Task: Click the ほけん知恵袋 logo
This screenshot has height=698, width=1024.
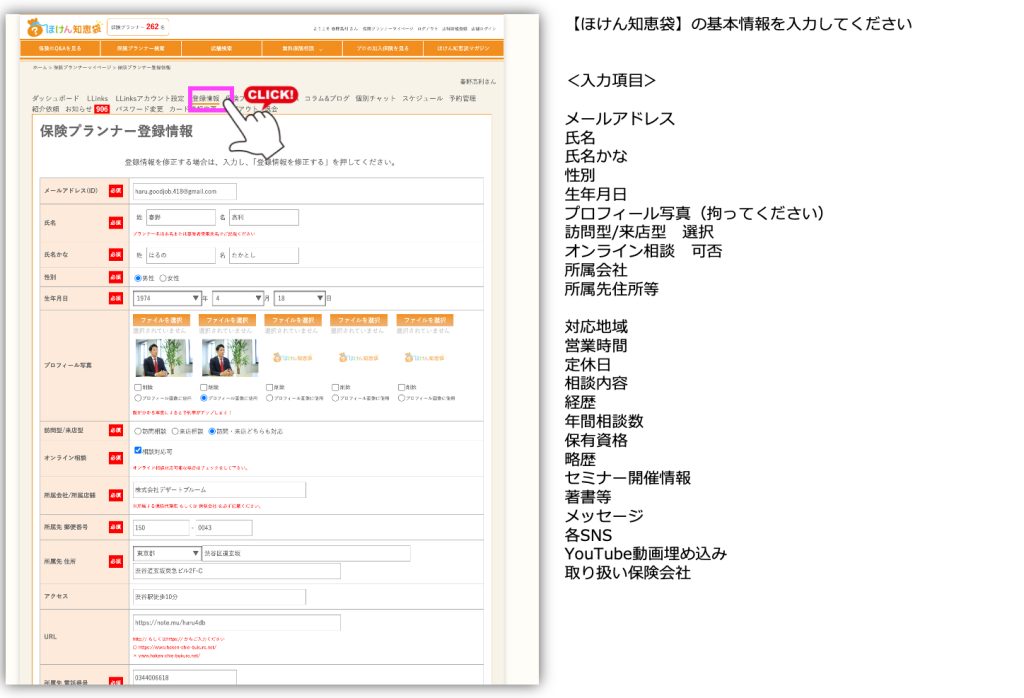Action: point(64,28)
